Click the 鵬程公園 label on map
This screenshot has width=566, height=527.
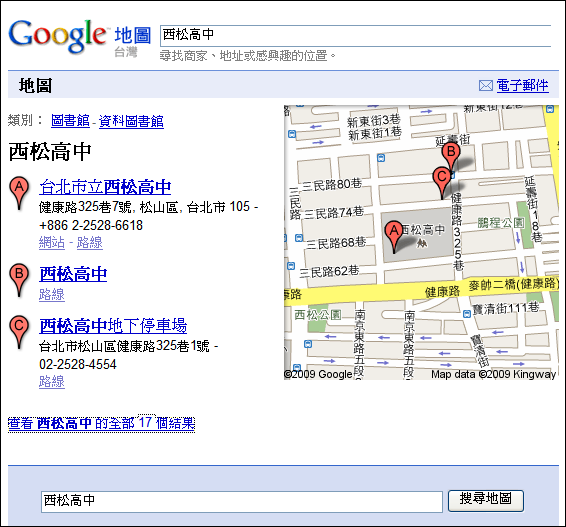coord(501,223)
